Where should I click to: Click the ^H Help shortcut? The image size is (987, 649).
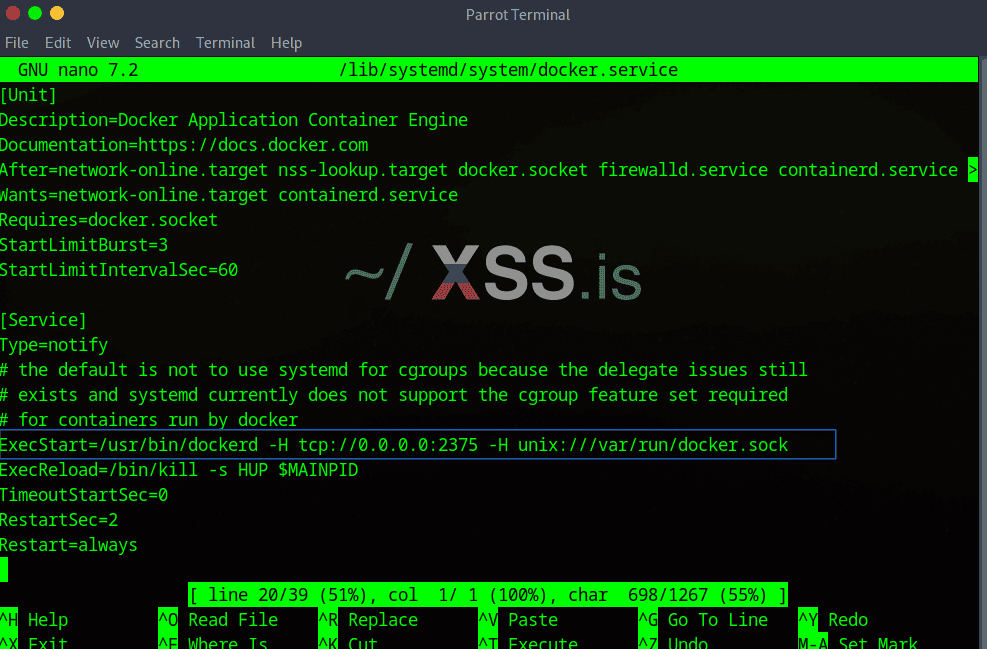(x=34, y=620)
